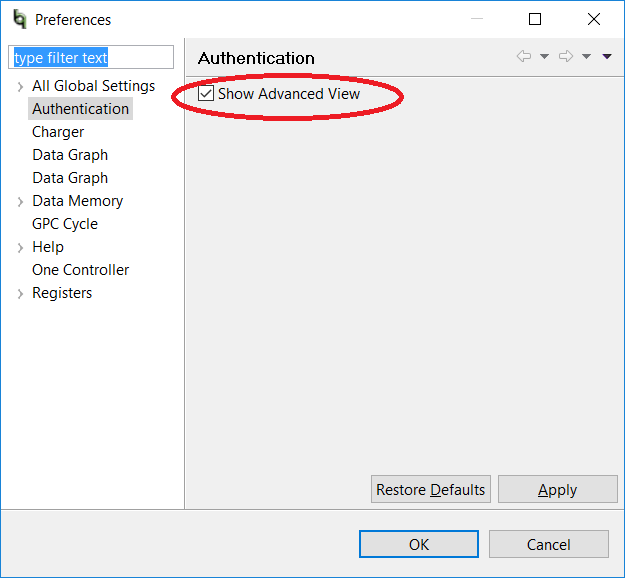Click the Restore Defaults button

(430, 490)
